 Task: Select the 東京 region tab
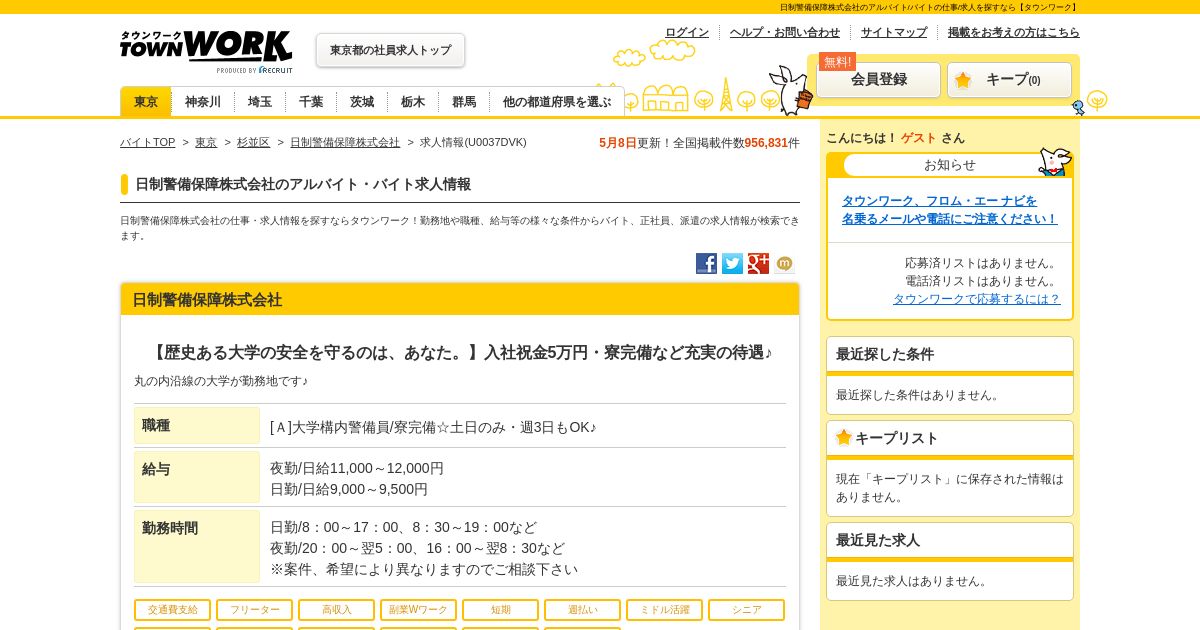click(x=146, y=102)
